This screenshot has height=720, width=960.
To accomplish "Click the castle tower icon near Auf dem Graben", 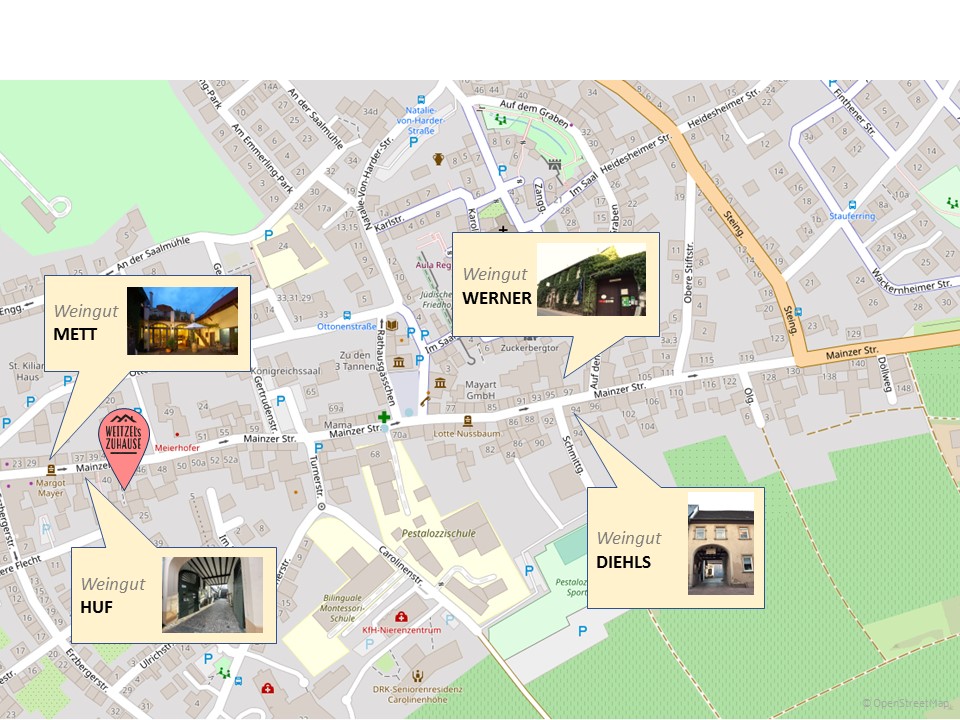I will click(555, 164).
